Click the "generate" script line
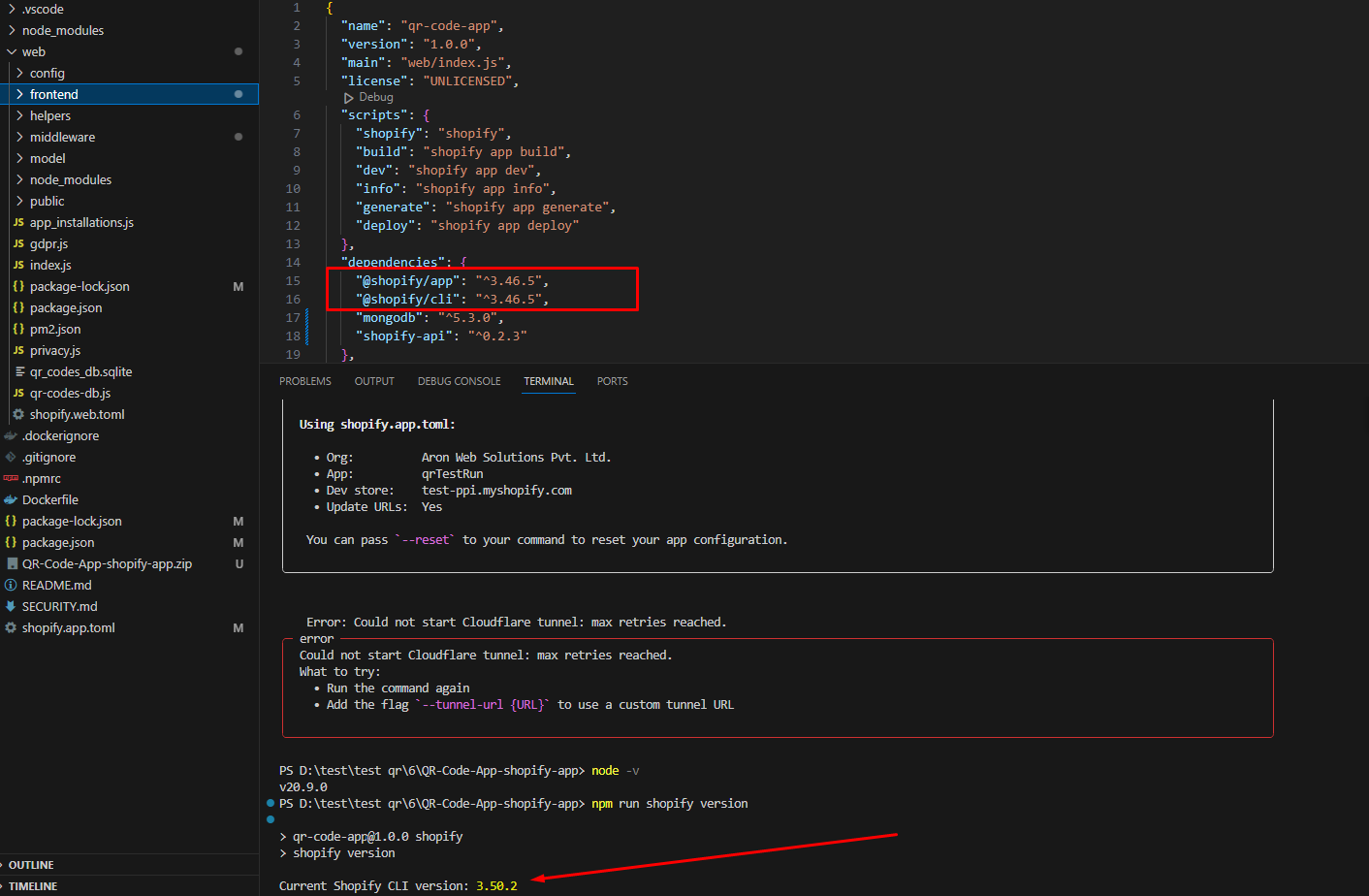 click(x=486, y=207)
